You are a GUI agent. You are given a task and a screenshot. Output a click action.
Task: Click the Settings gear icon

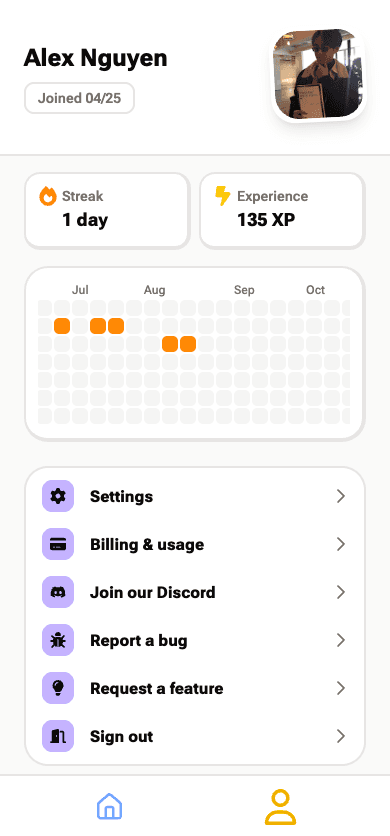click(58, 496)
